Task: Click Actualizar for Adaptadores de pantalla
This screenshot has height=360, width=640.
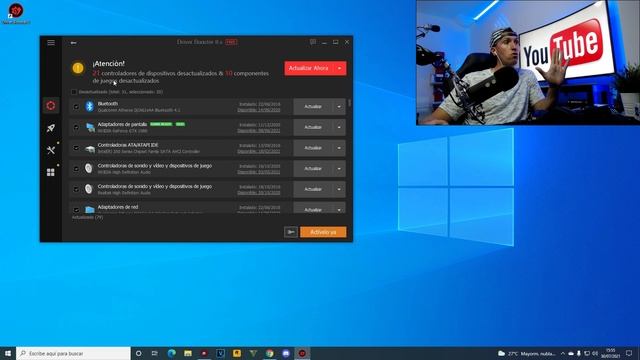Action: 313,127
